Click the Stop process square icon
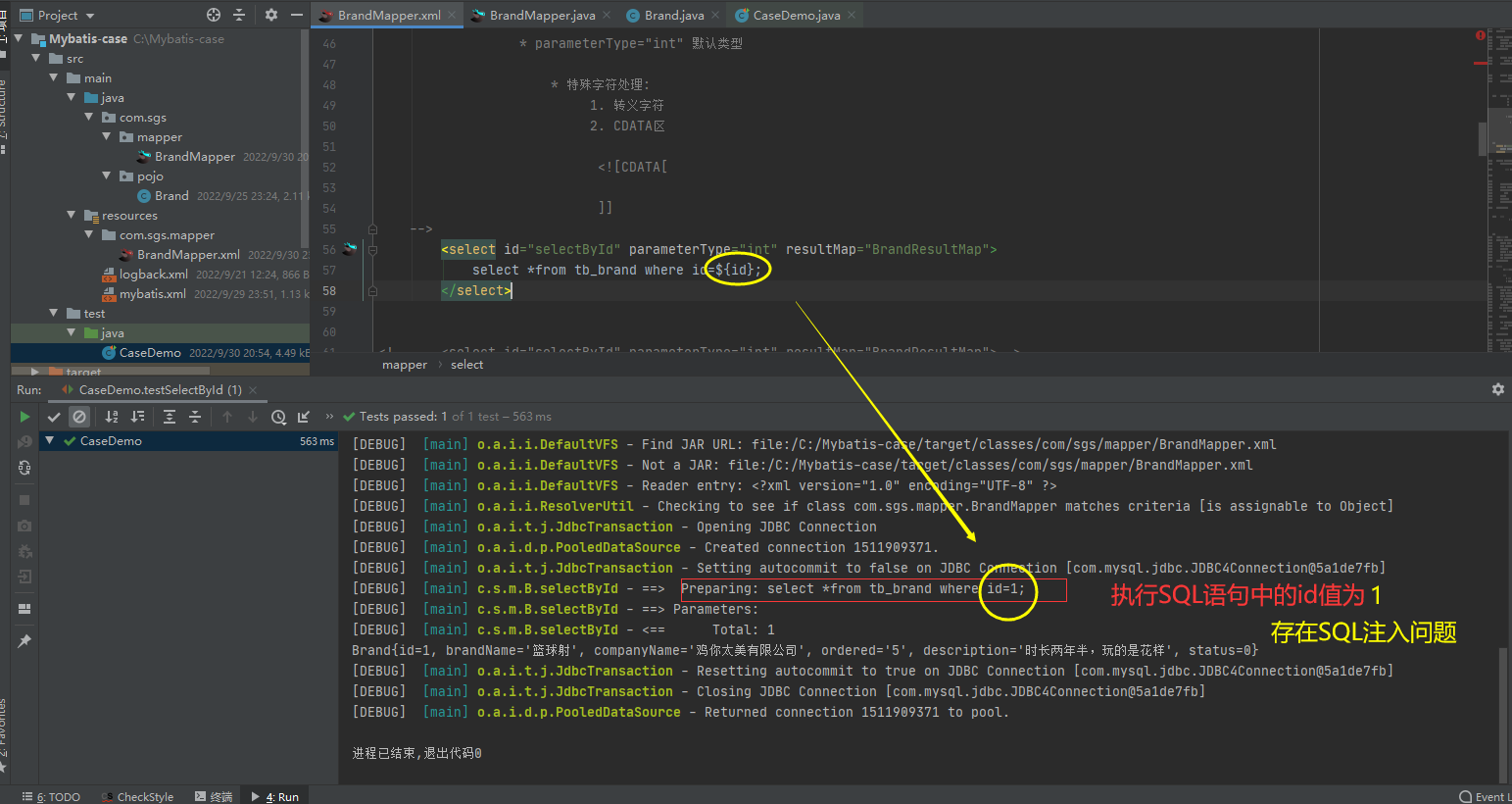 click(x=24, y=500)
